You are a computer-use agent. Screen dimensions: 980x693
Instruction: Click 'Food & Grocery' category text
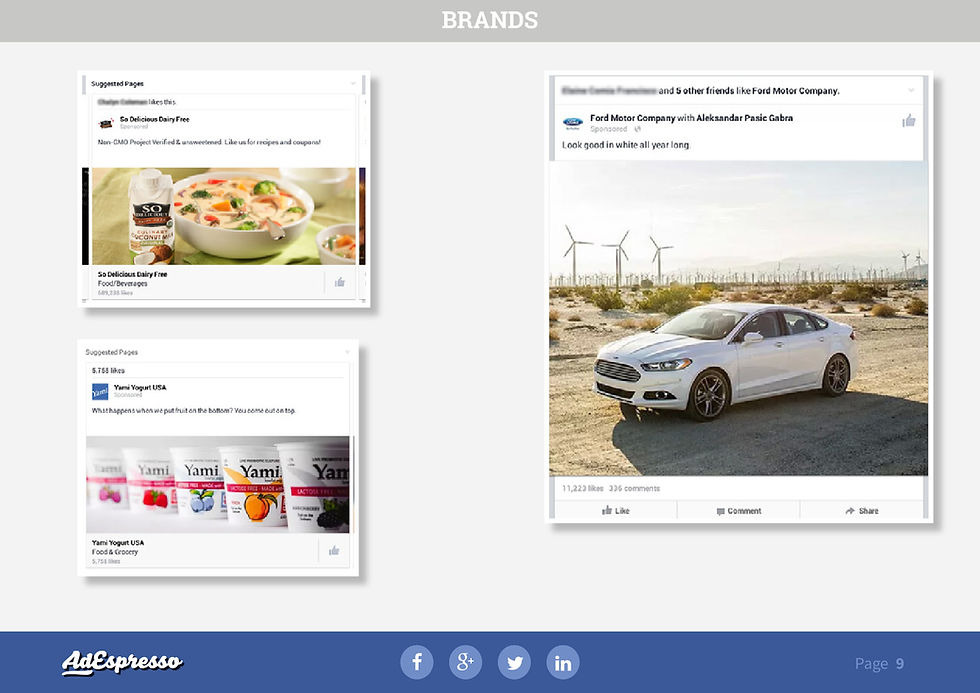point(115,552)
